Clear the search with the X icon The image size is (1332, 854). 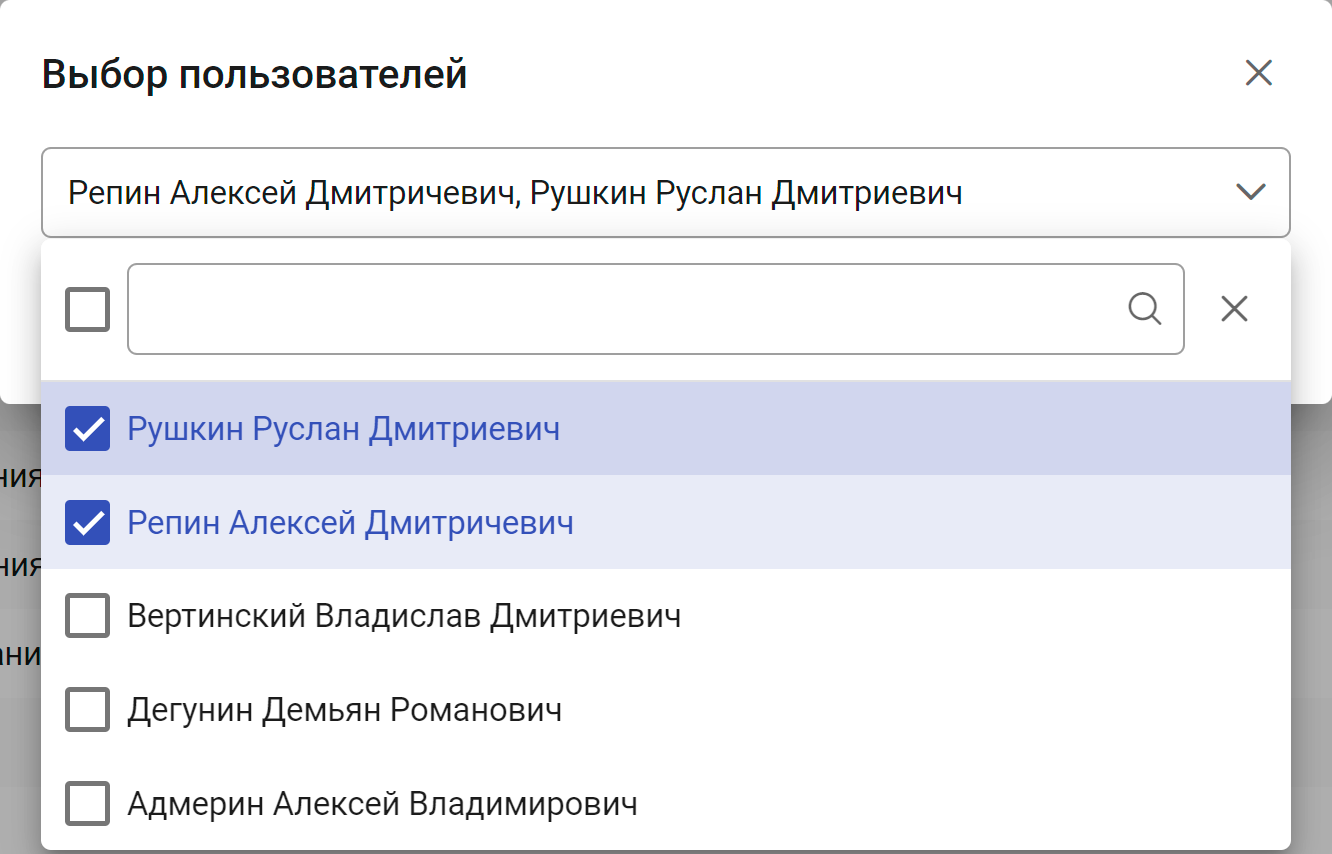(x=1235, y=309)
